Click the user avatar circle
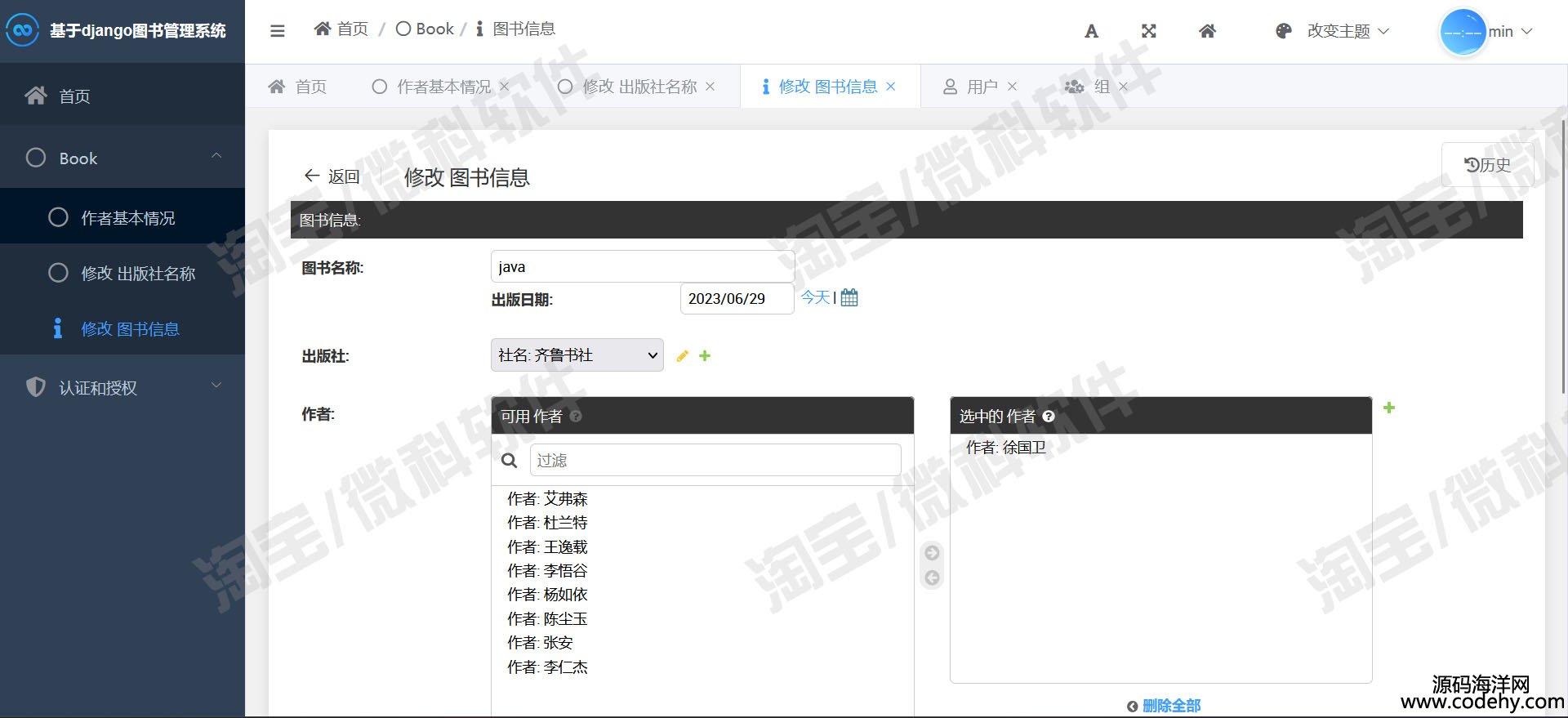 tap(1462, 32)
